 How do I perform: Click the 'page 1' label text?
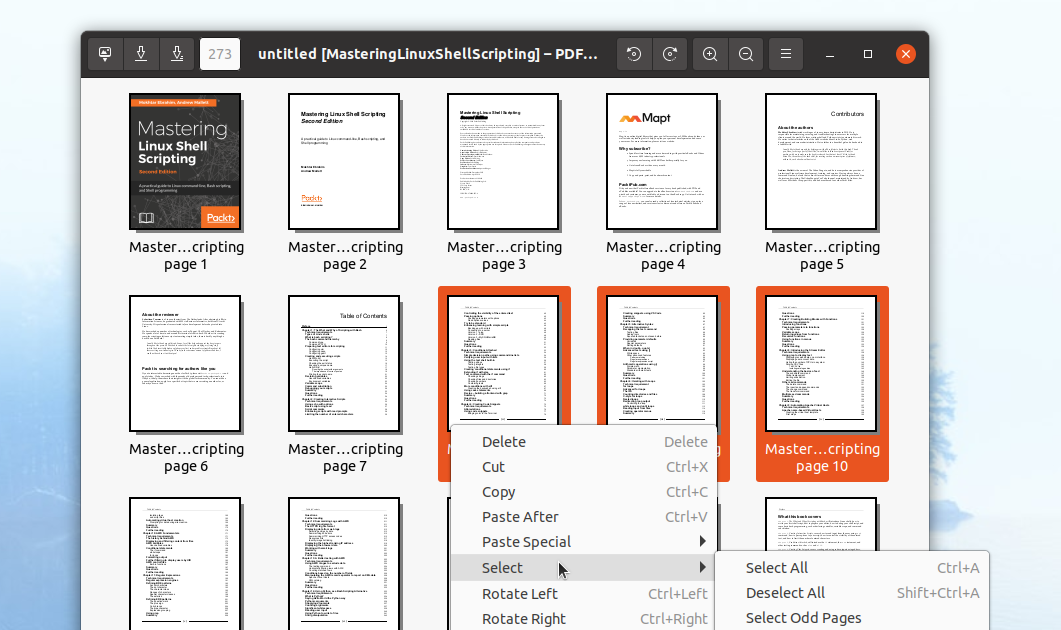(185, 265)
